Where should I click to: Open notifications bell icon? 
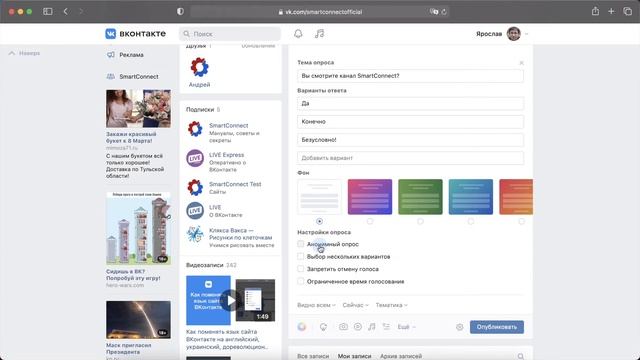(298, 33)
